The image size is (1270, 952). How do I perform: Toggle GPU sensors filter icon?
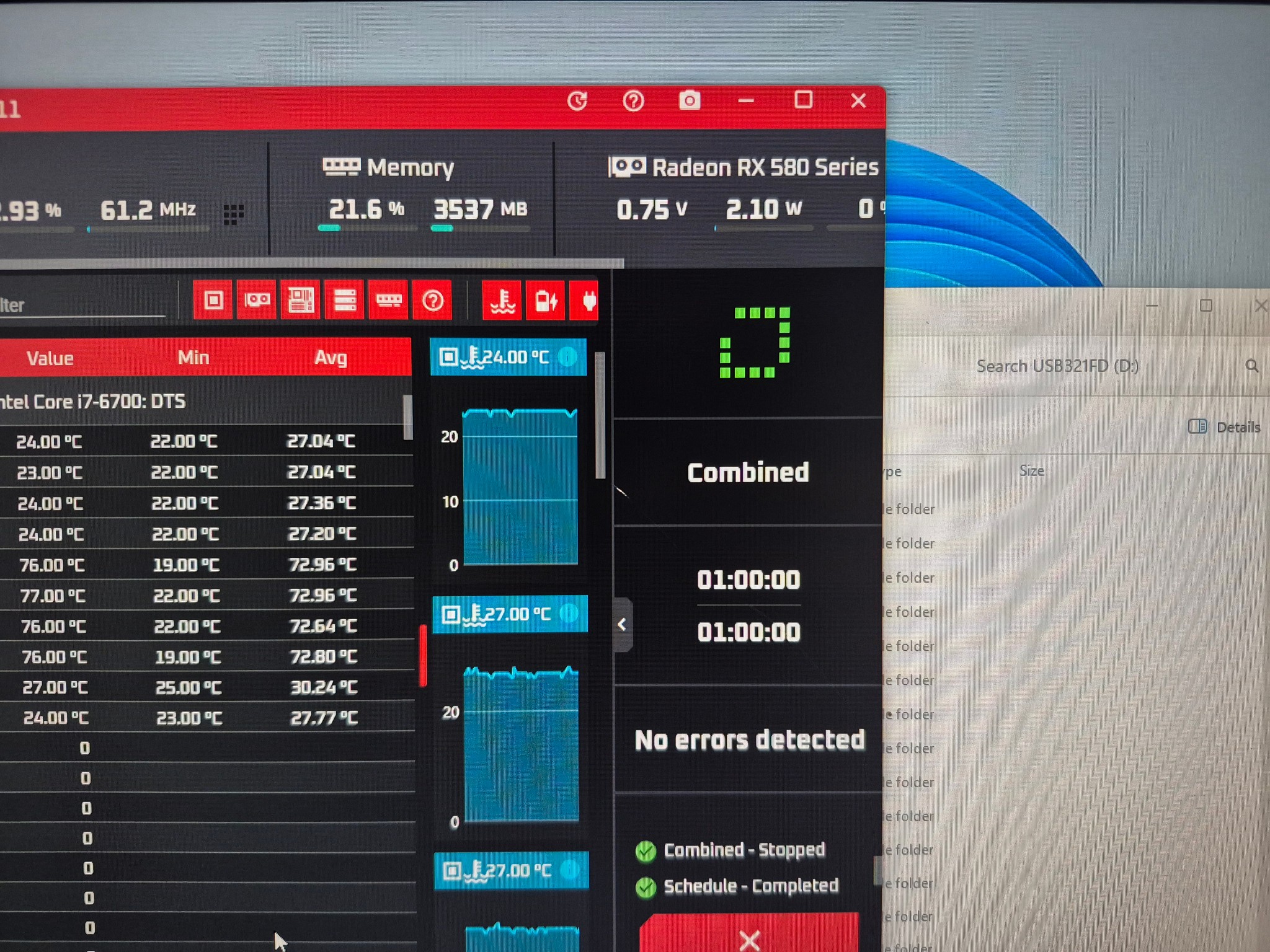click(x=257, y=301)
